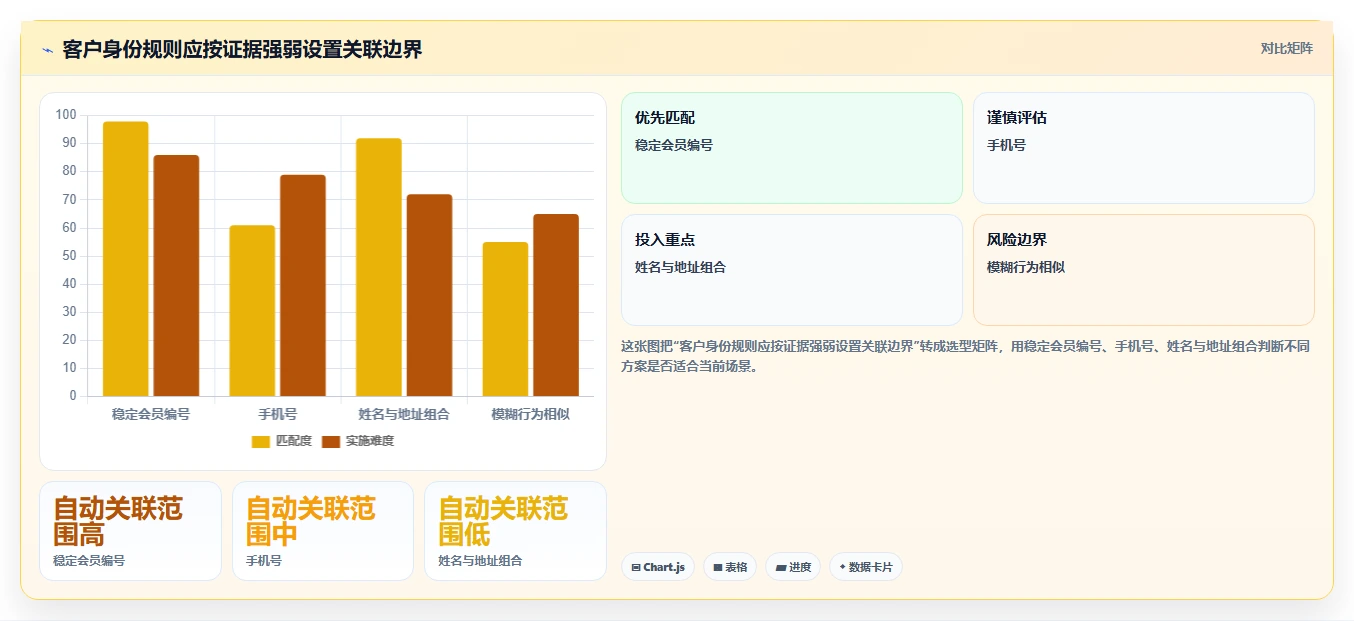Viewport: 1354px width, 621px height.
Task: Click the yellow bar for 稳定会员编号
Action: [126, 259]
